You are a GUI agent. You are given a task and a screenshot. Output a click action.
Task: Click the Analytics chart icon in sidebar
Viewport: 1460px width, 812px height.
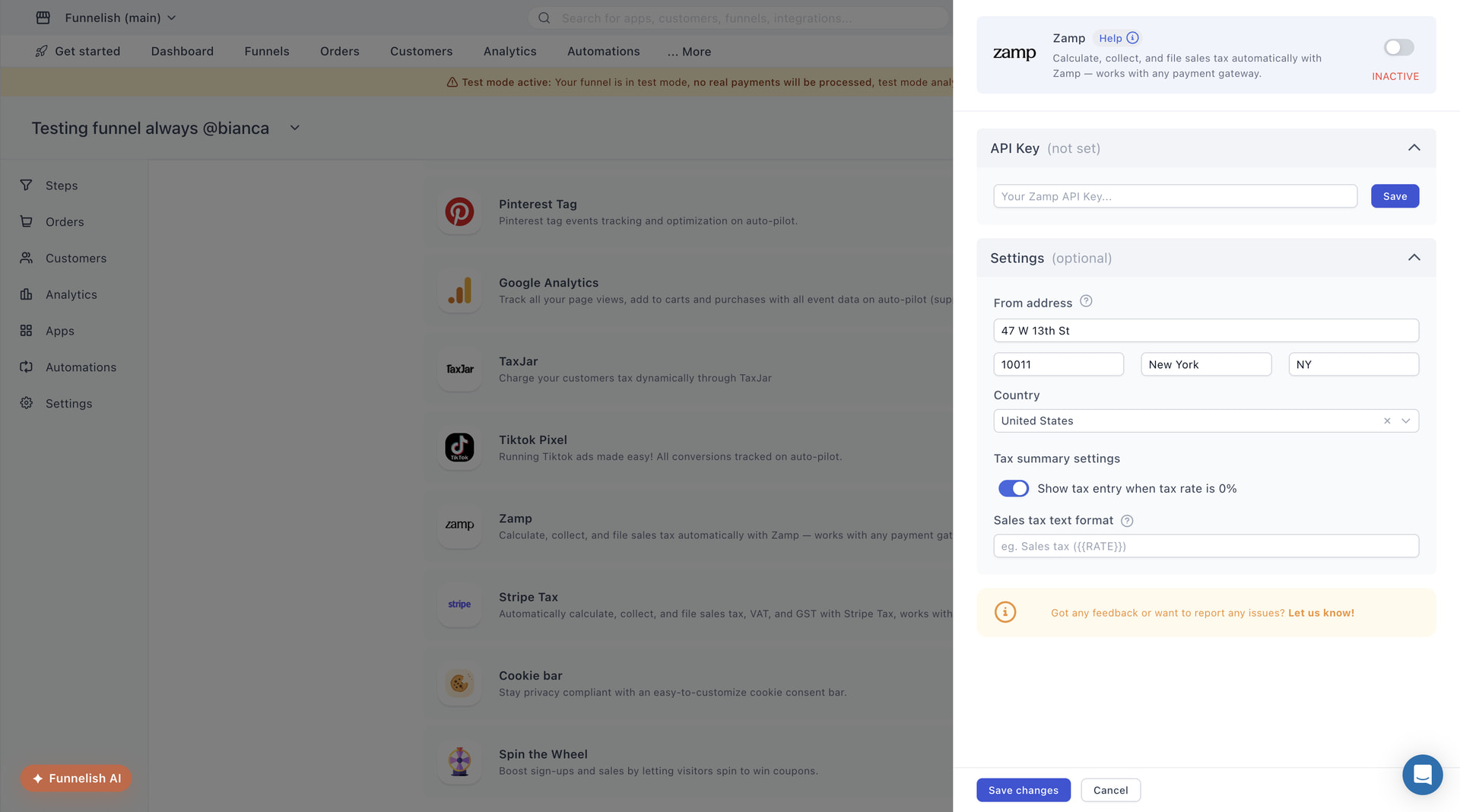pyautogui.click(x=26, y=294)
